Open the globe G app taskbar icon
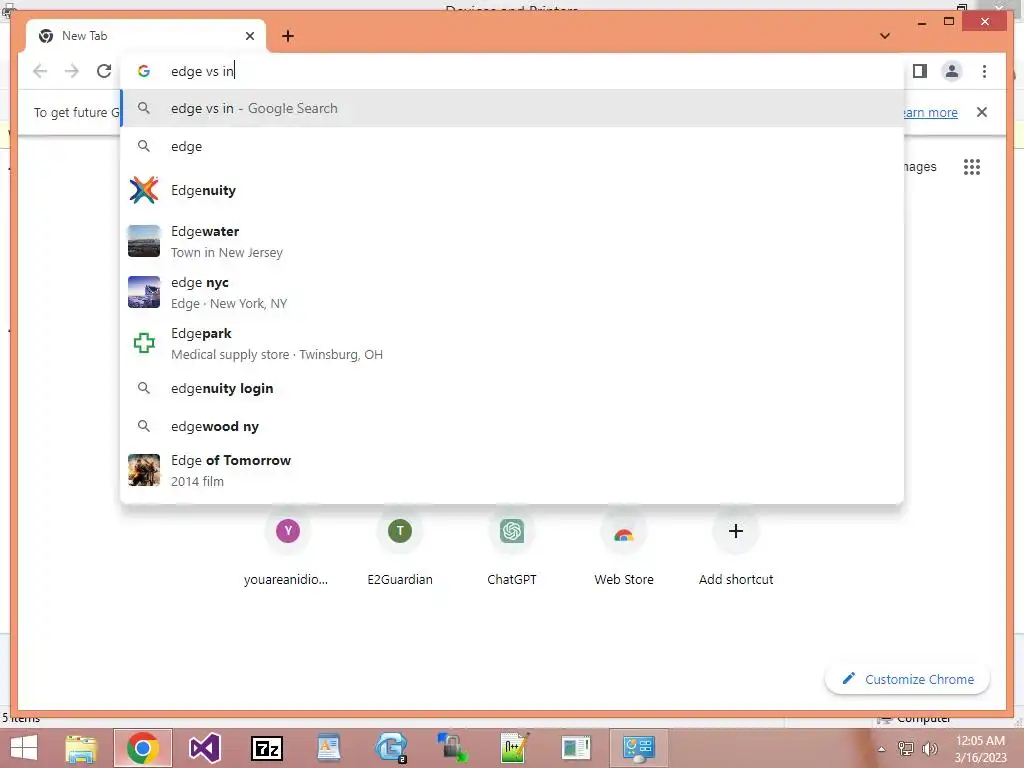 391,748
